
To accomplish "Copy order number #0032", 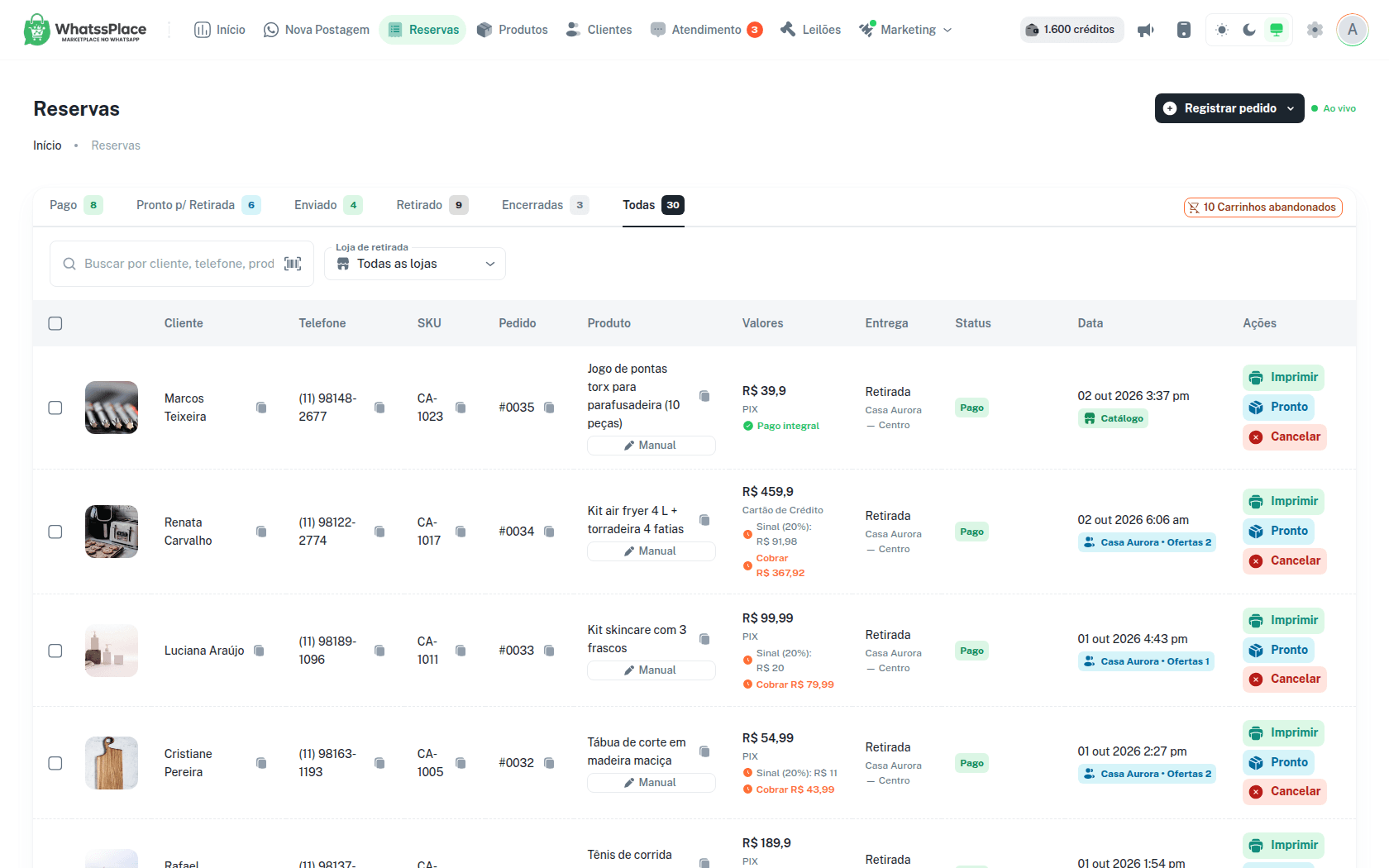I will pyautogui.click(x=549, y=763).
